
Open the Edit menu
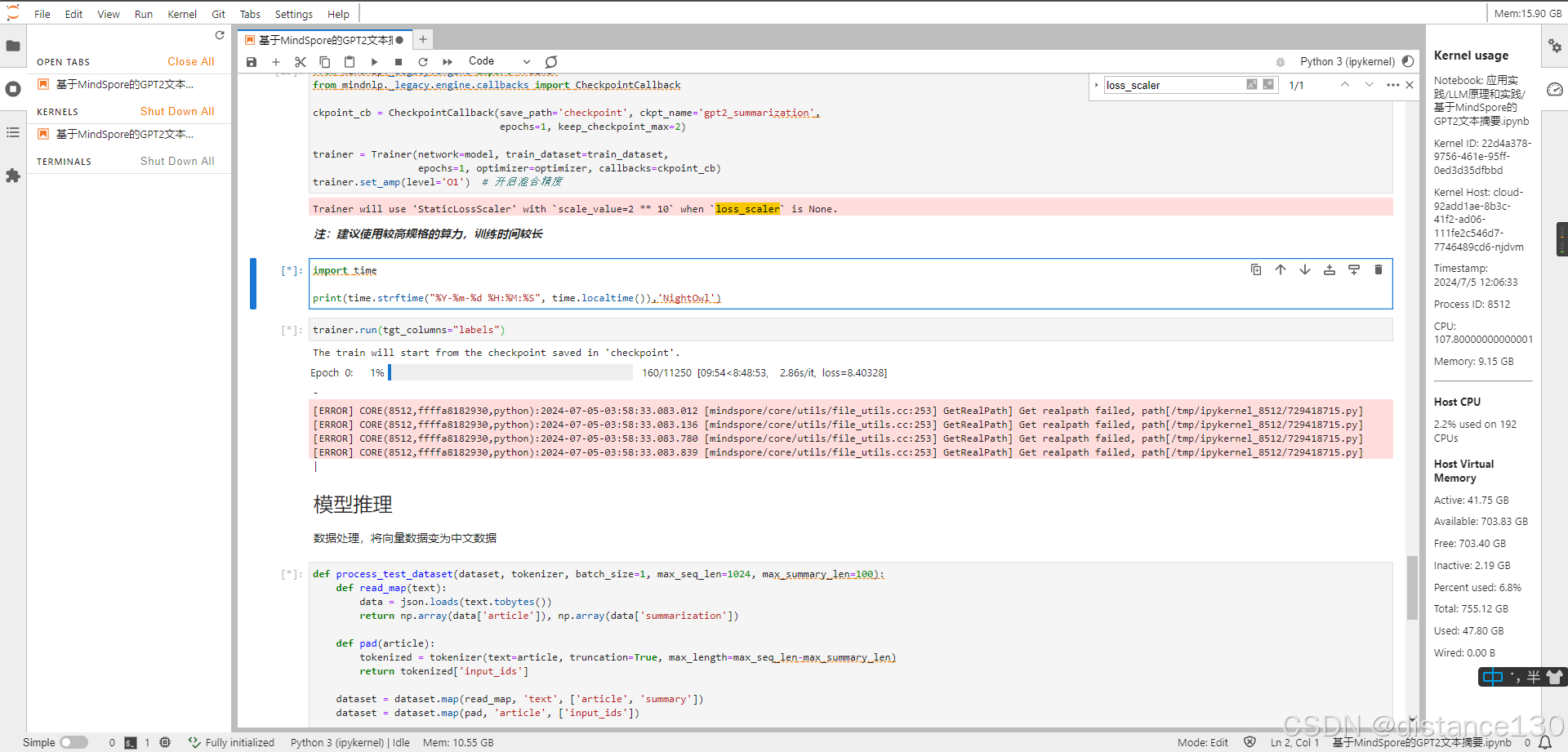tap(73, 14)
